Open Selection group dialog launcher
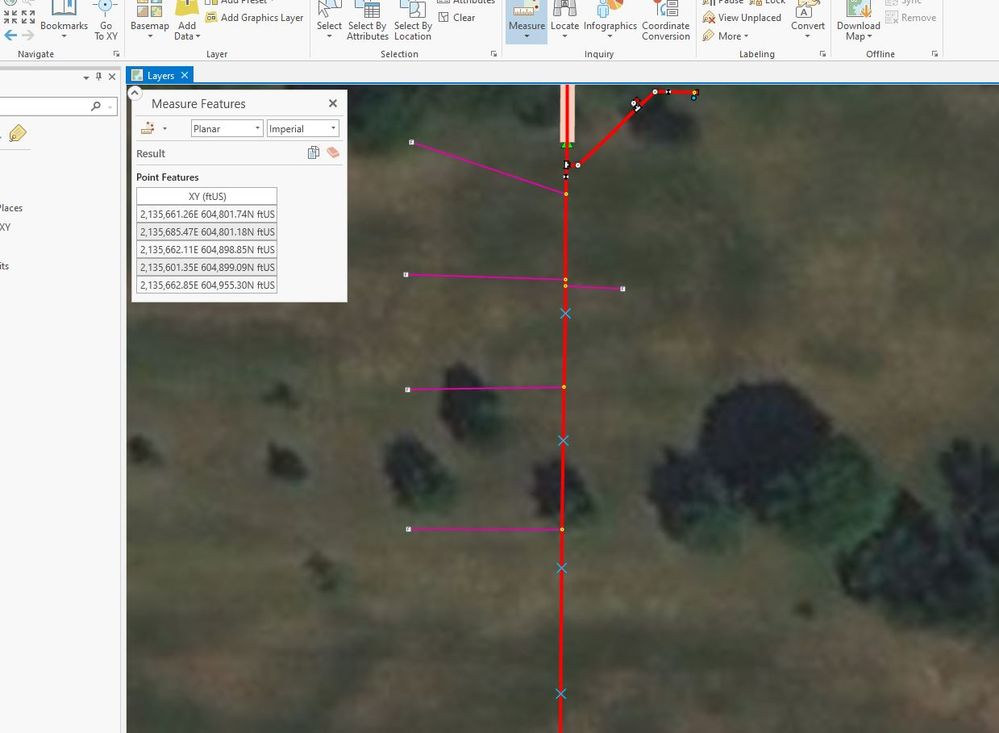 (494, 54)
